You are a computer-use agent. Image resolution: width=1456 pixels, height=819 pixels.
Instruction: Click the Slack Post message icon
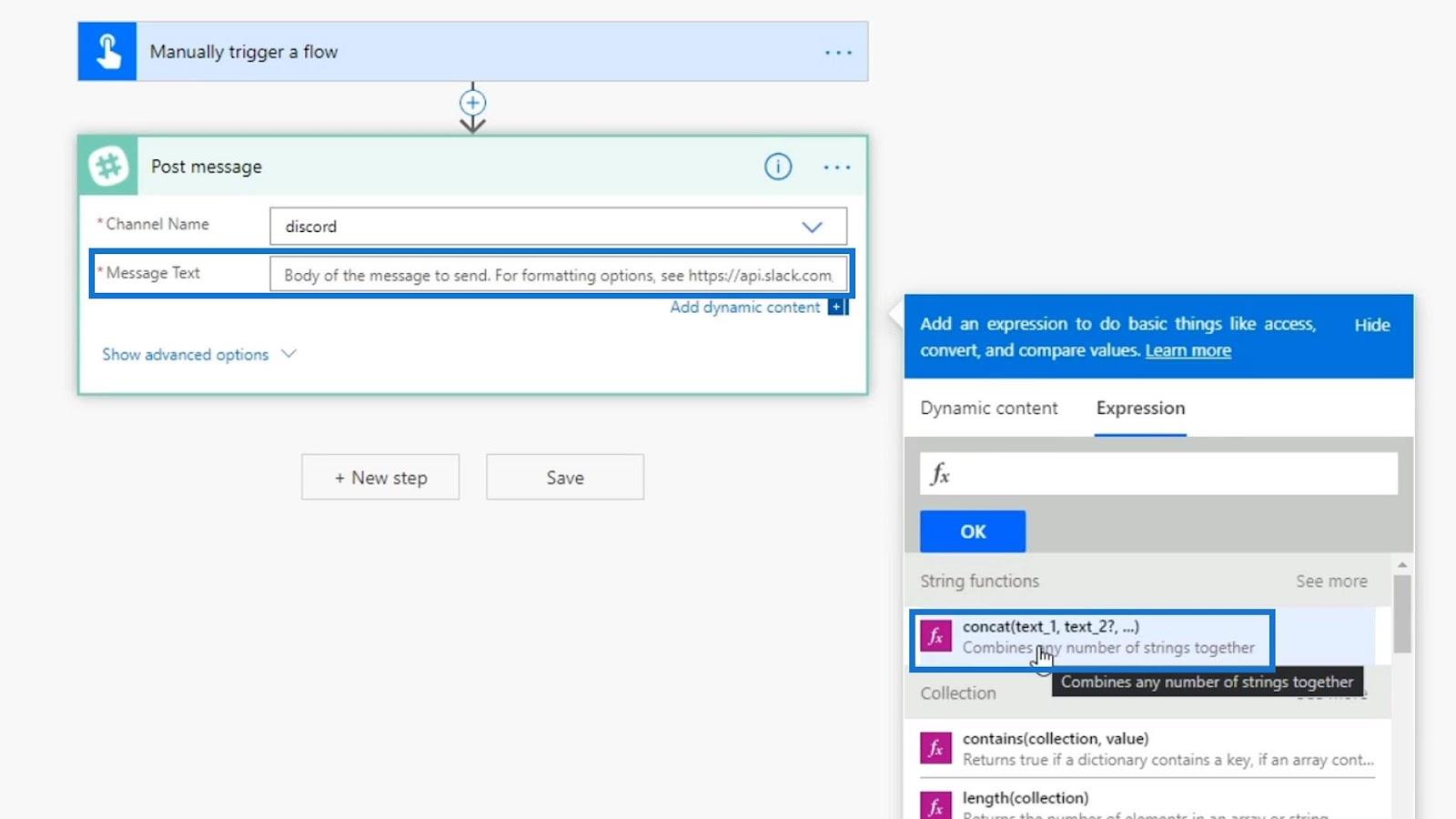click(x=108, y=167)
